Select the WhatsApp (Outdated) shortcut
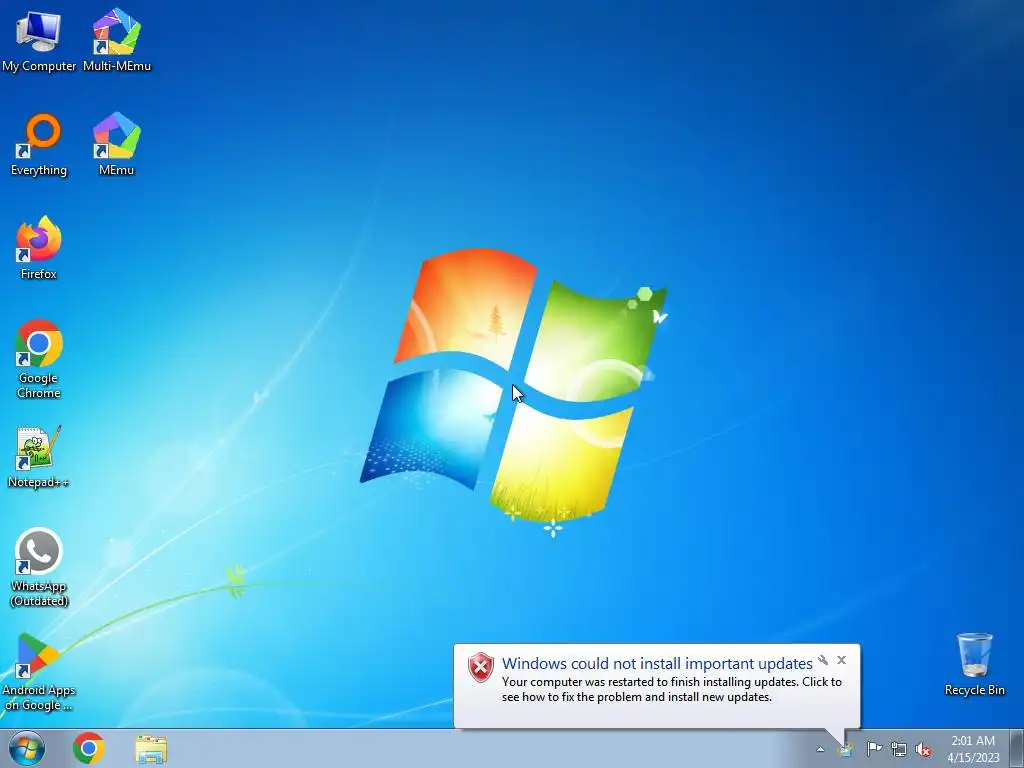The image size is (1024, 768). click(39, 568)
